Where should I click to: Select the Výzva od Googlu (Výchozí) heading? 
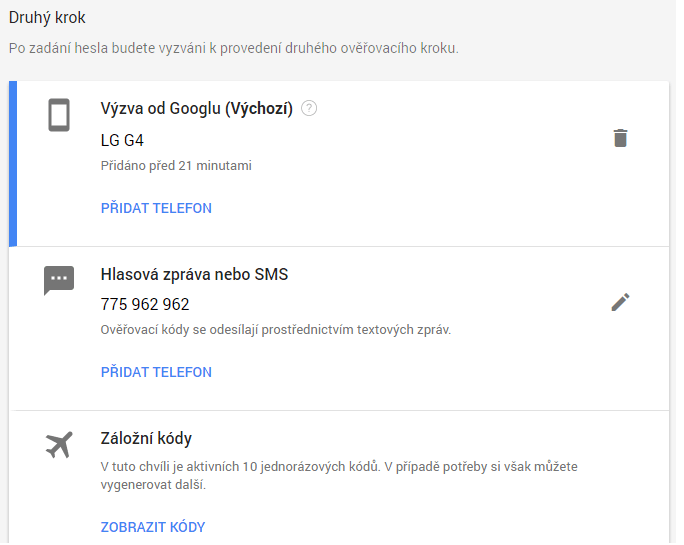tap(197, 108)
